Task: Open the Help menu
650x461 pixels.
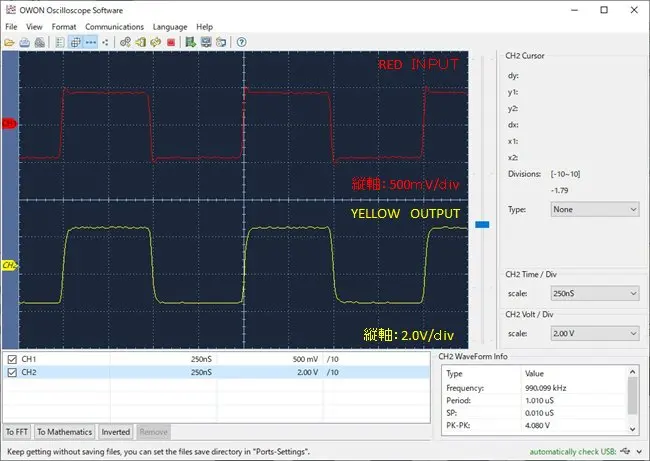Action: pos(204,27)
